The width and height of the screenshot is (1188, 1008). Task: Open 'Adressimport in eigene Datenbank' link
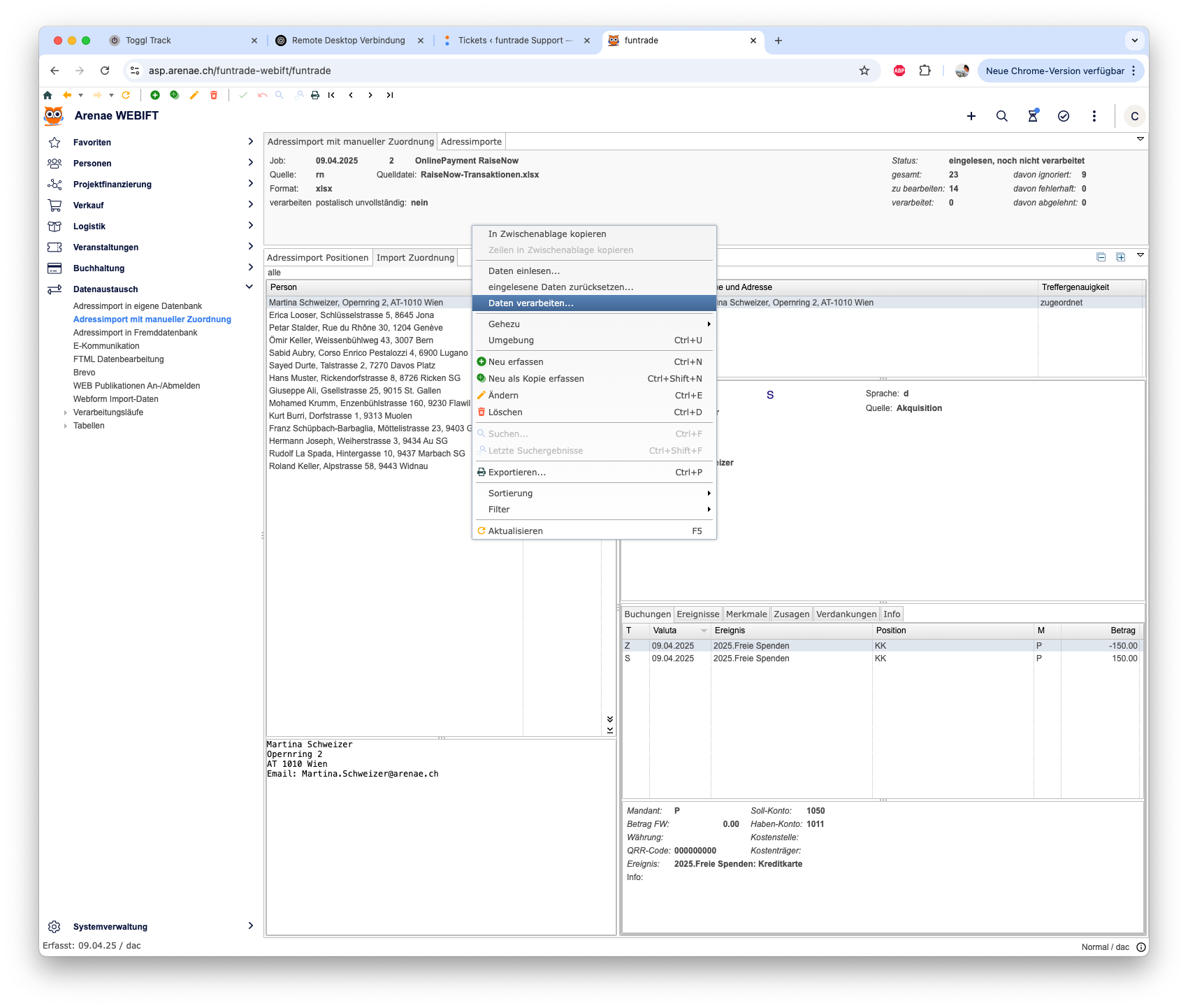click(138, 306)
